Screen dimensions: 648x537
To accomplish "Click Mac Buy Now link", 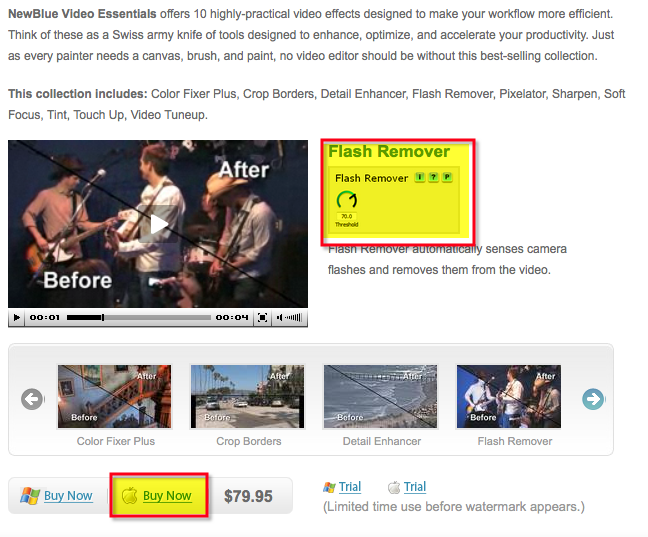I will [167, 496].
